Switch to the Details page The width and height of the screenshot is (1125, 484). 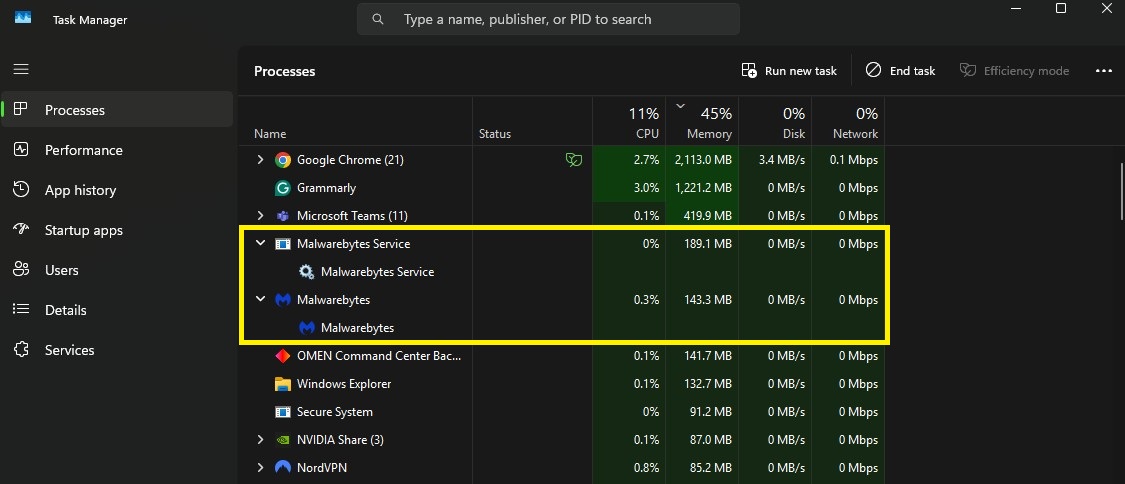coord(117,310)
